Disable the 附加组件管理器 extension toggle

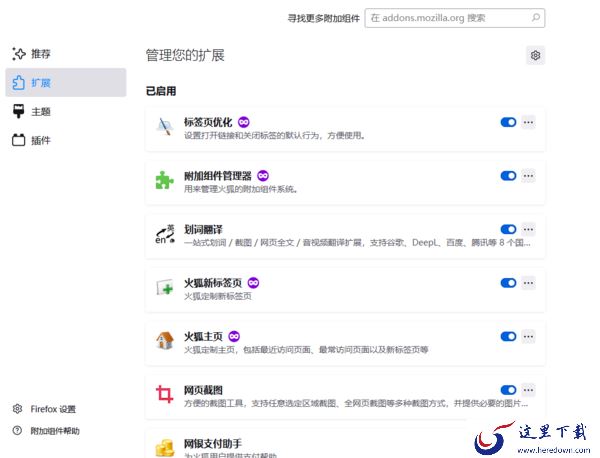tap(508, 176)
